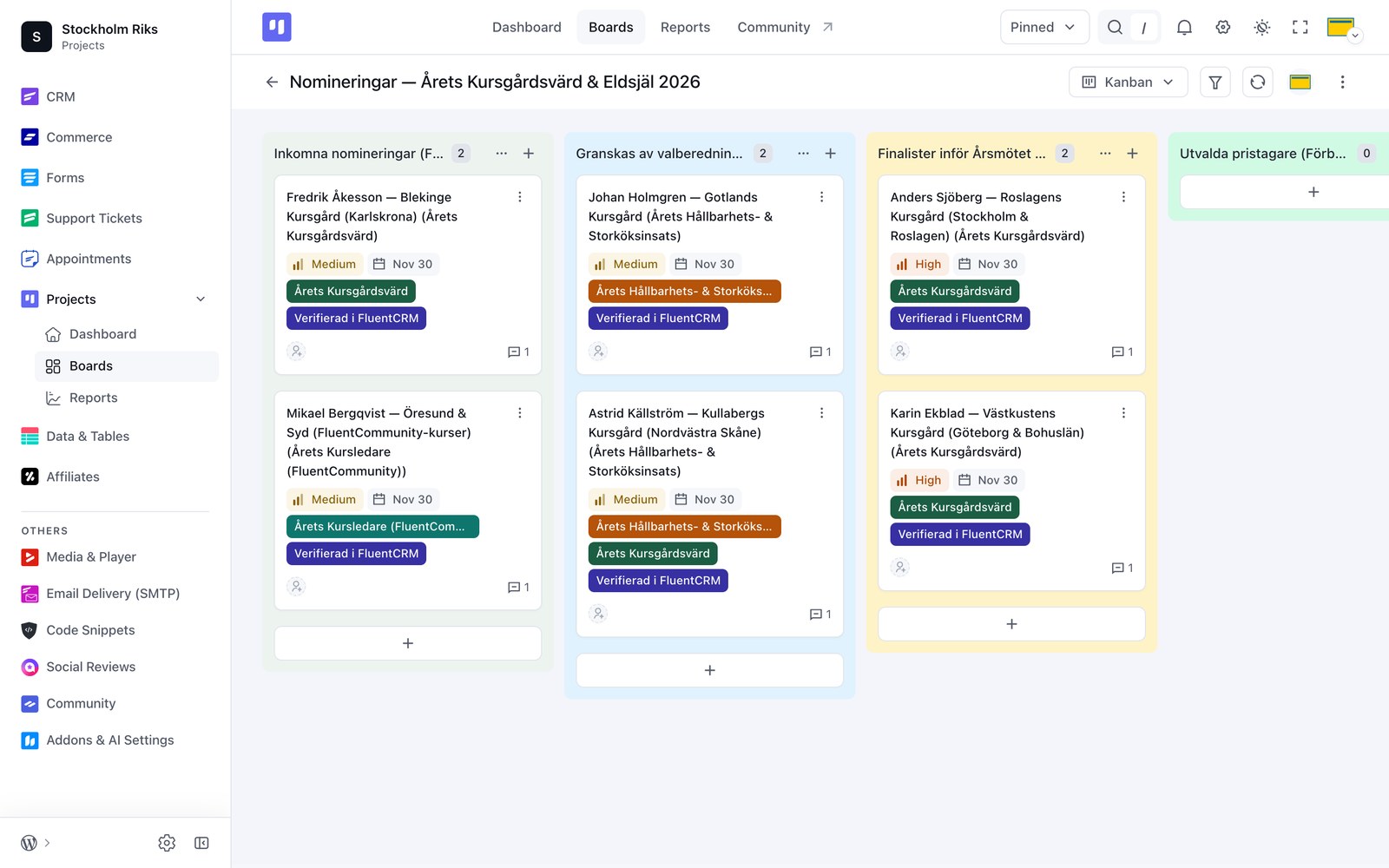Switch to Reports tab in top nav
Screen dimensions: 1389x868
coord(685,28)
